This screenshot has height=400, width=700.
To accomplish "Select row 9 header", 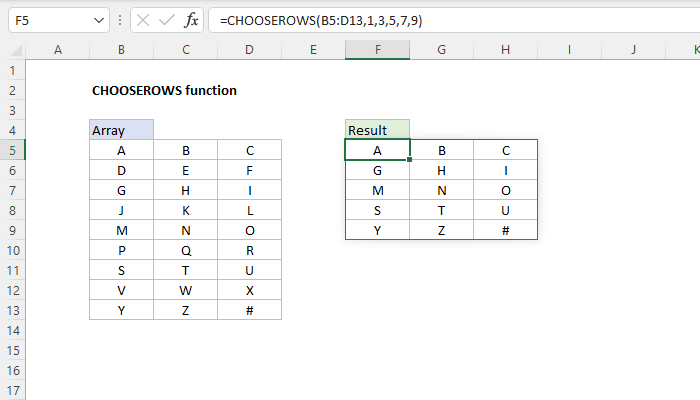I will pos(12,230).
